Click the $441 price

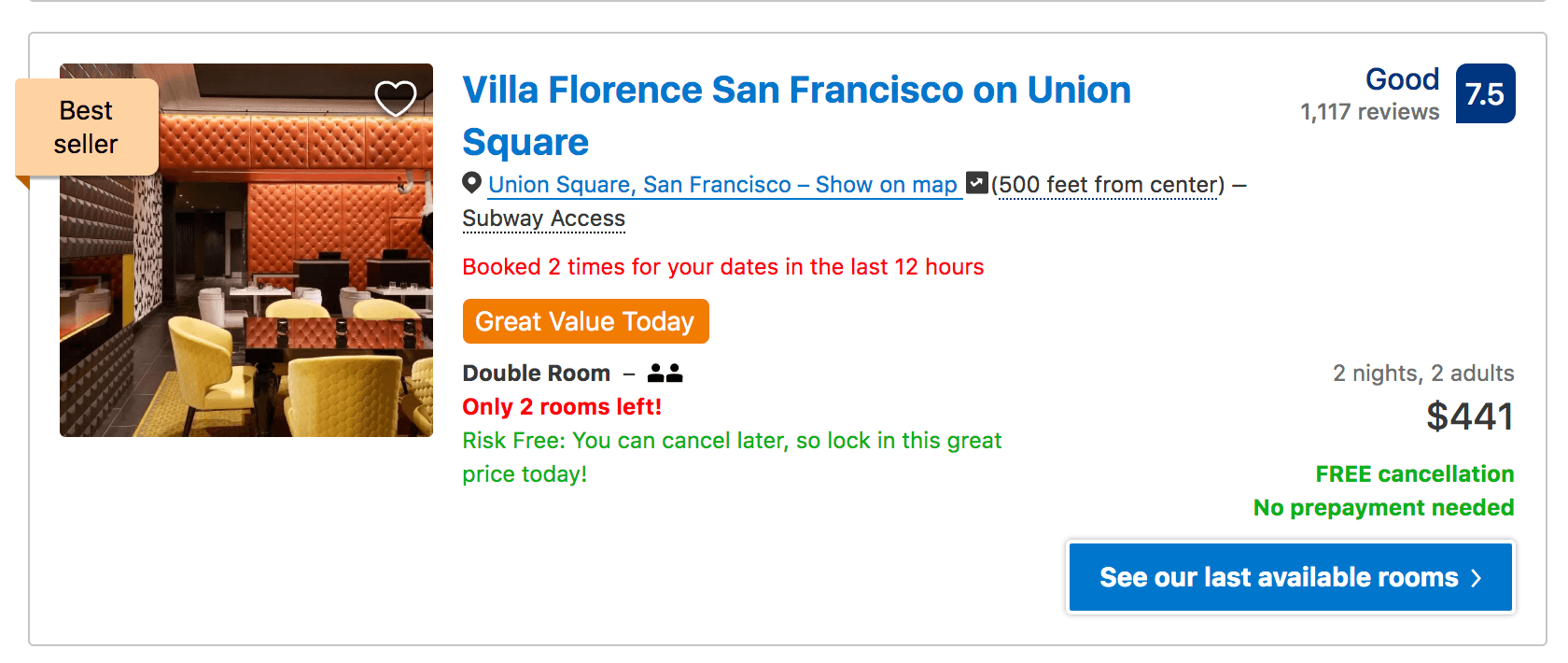pyautogui.click(x=1469, y=416)
